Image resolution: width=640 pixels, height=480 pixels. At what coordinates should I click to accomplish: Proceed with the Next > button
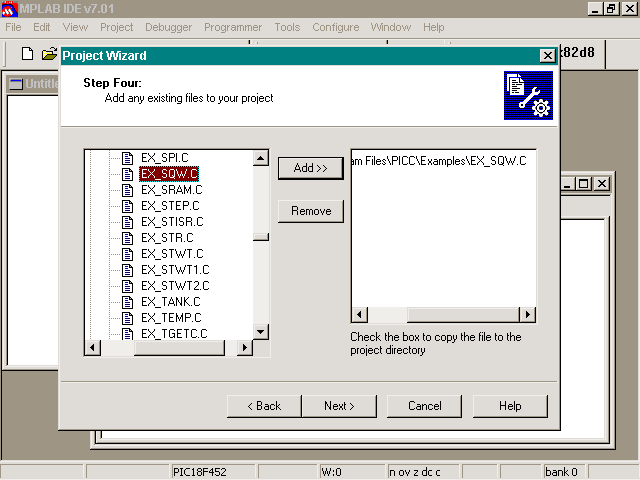click(x=339, y=406)
